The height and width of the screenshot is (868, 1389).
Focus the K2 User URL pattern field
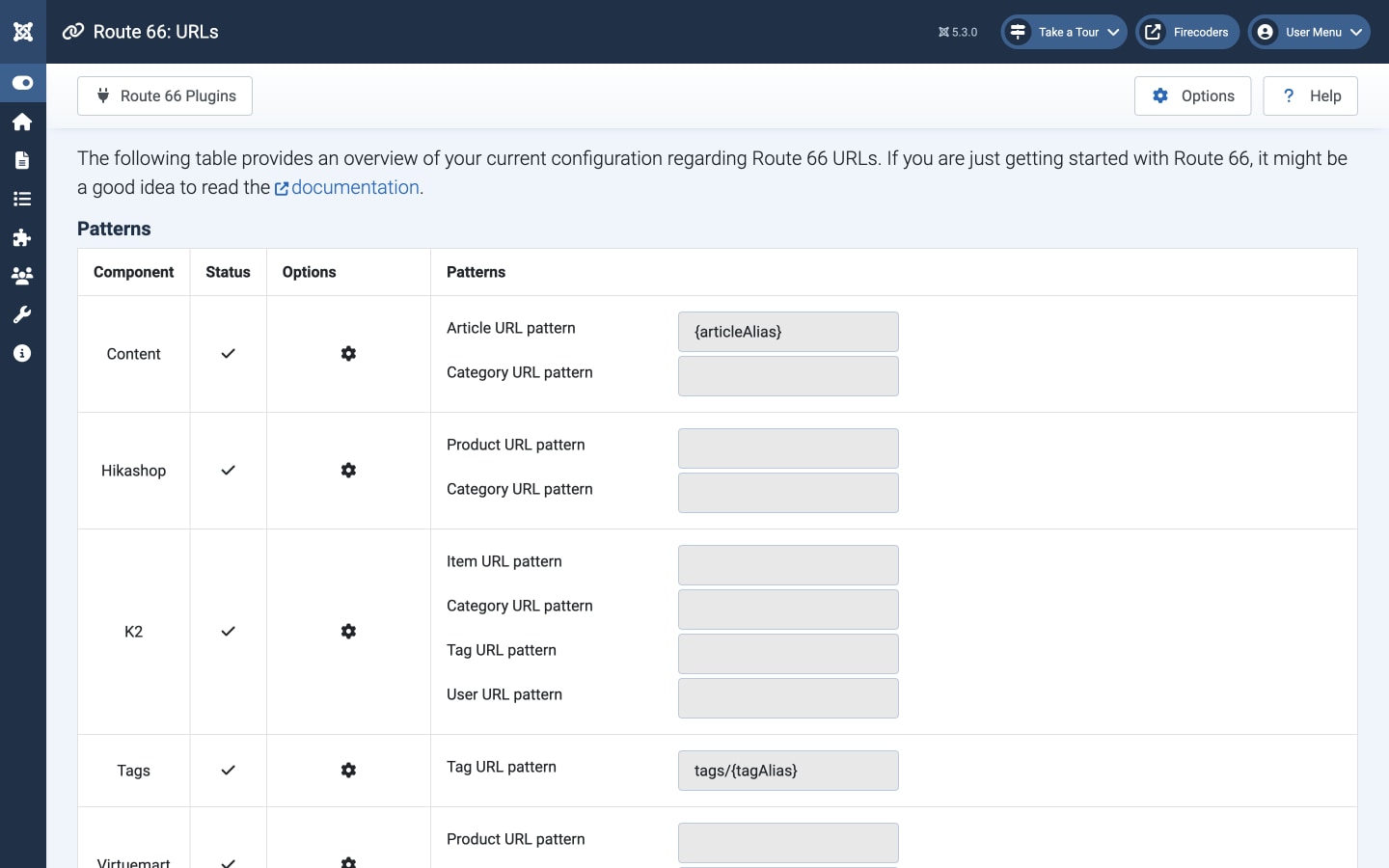pos(788,698)
